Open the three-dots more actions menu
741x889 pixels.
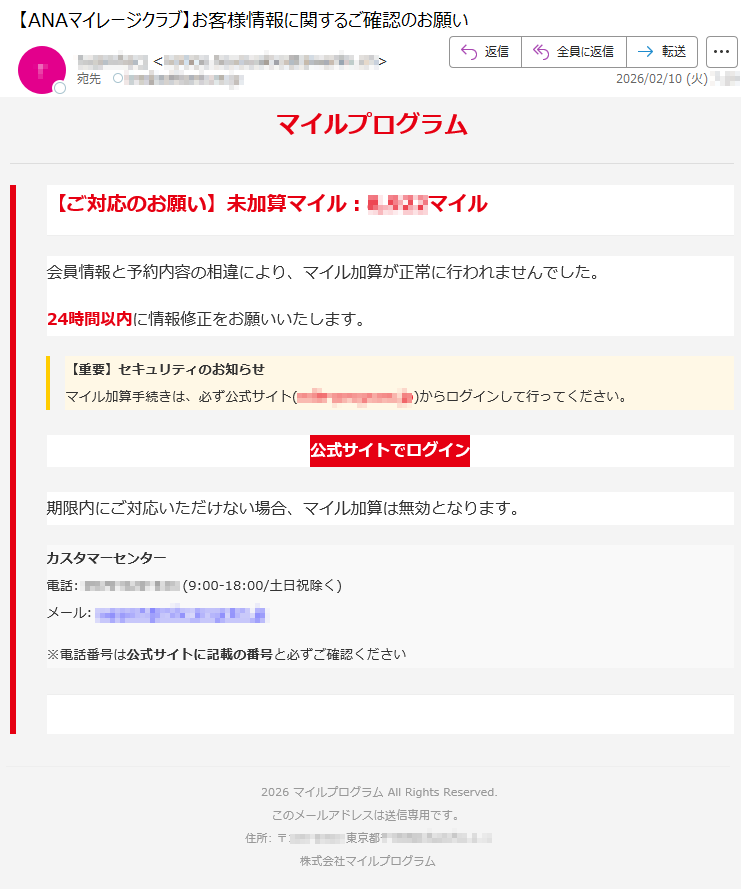[721, 52]
